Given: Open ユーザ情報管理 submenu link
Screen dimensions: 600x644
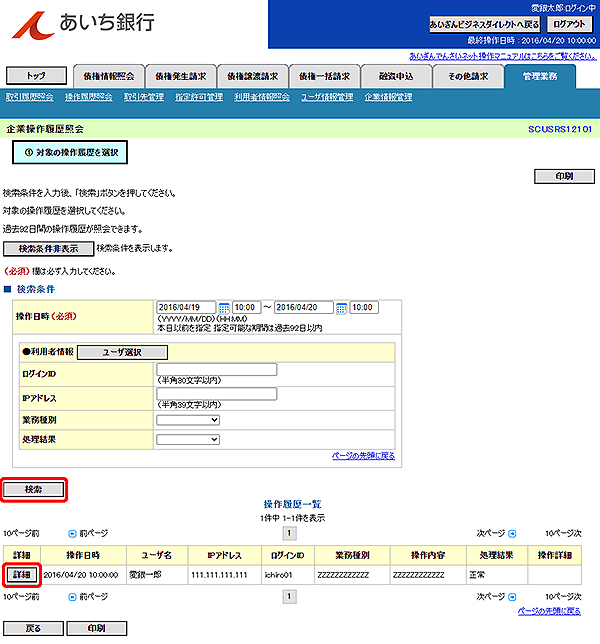Looking at the screenshot, I should pyautogui.click(x=327, y=97).
